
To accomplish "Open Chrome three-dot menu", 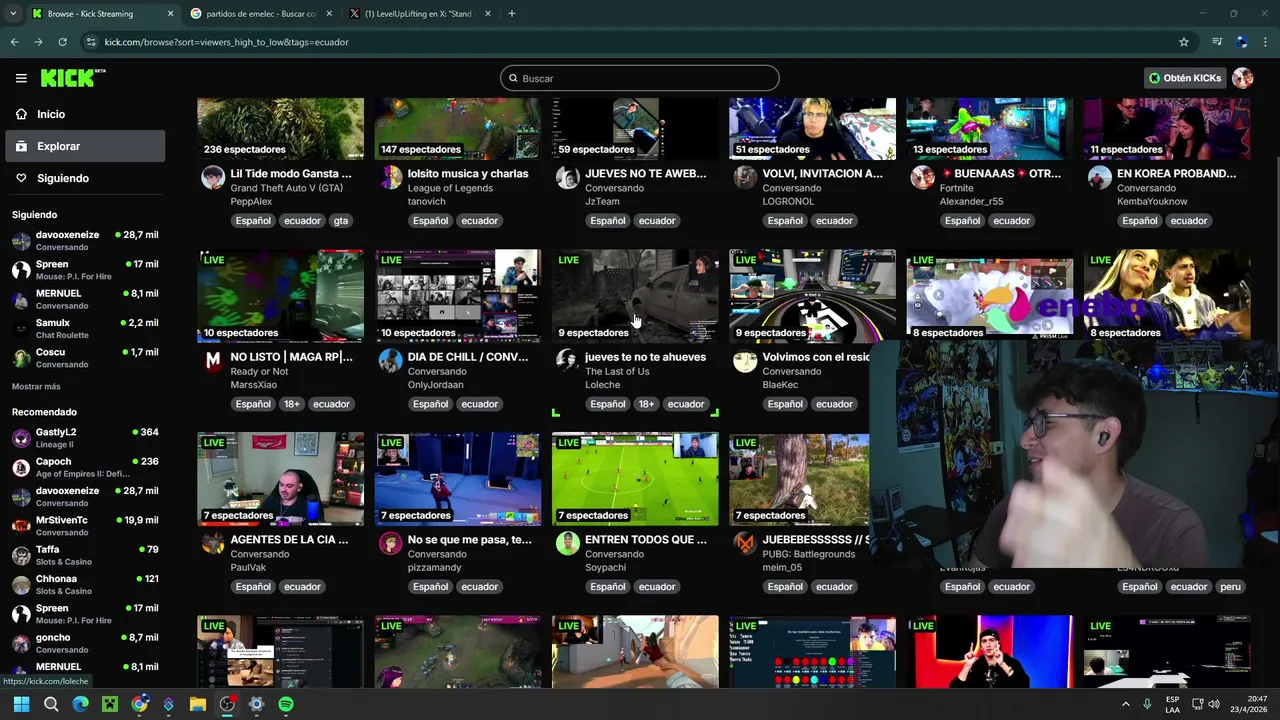I will pos(1265,42).
